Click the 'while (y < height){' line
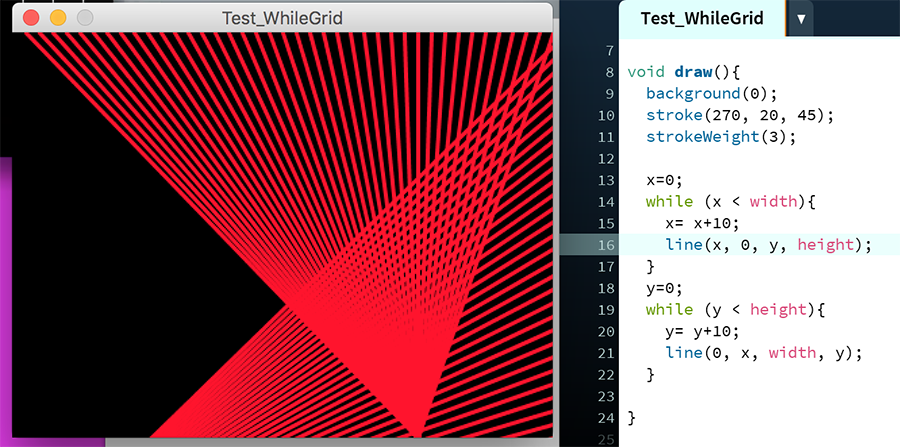900x447 pixels. pyautogui.click(x=735, y=310)
